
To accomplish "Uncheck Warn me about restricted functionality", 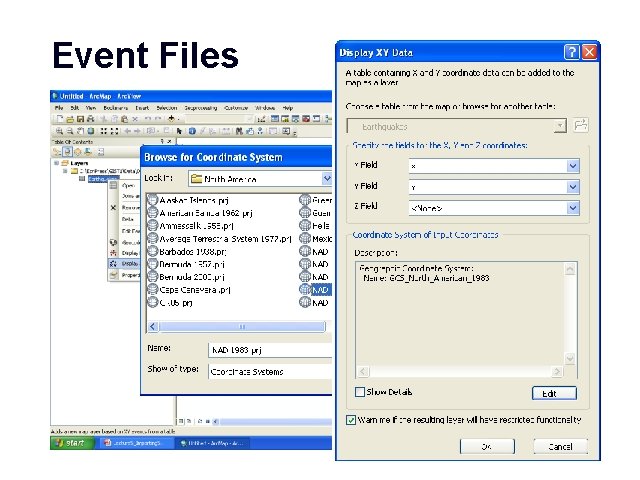I will [351, 420].
